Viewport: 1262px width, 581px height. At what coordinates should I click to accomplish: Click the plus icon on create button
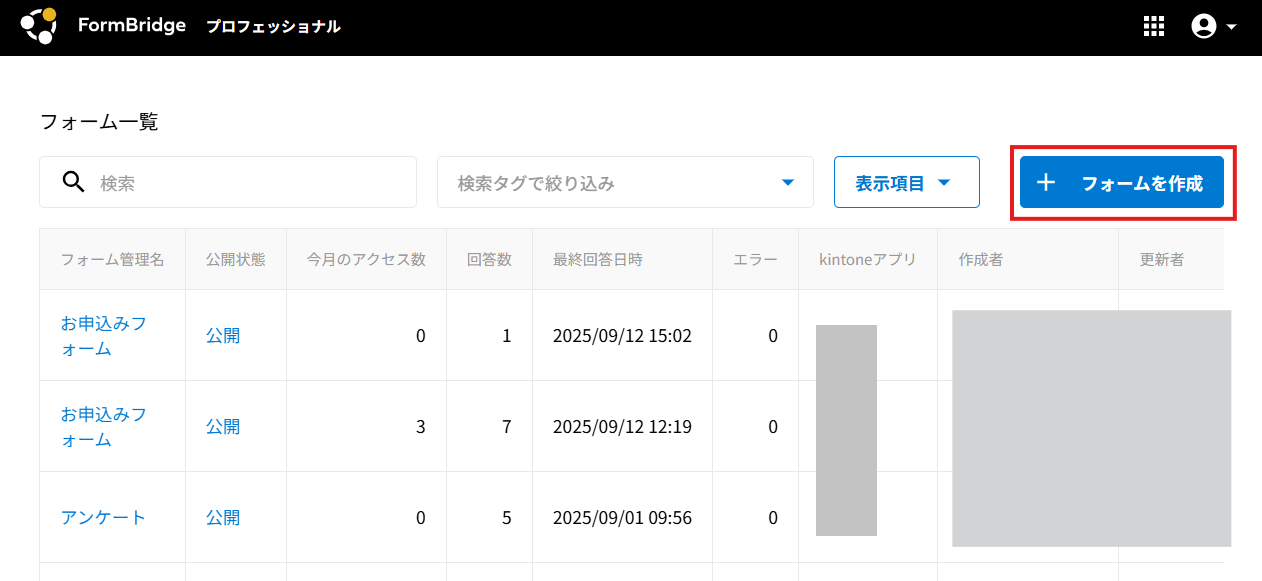coord(1046,183)
